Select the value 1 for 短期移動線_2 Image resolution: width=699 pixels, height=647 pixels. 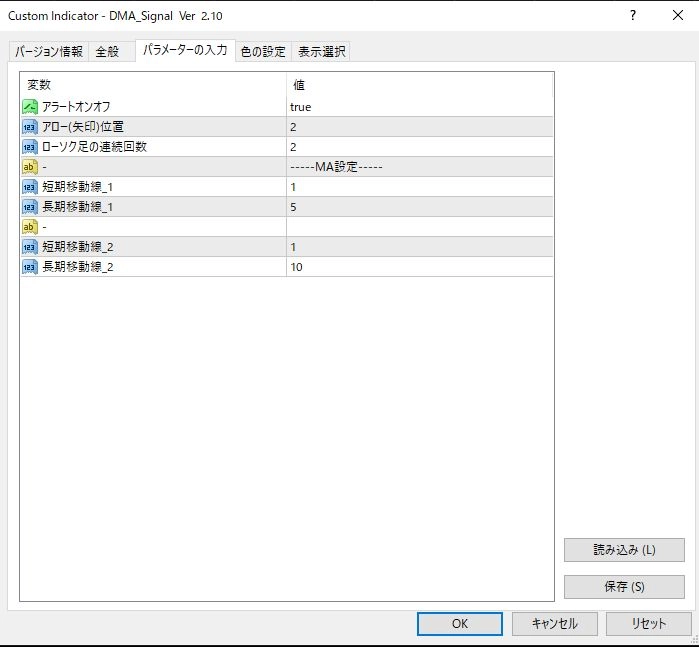pos(293,247)
